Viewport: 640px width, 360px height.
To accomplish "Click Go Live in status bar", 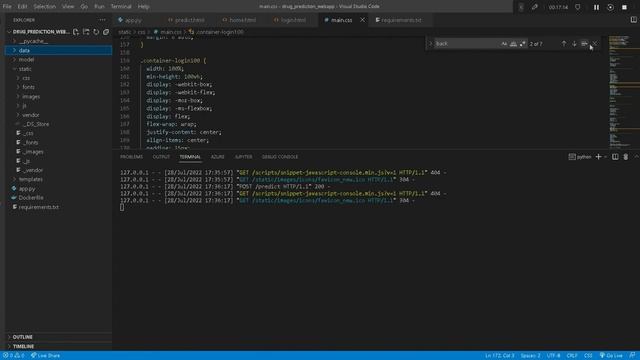I will tap(611, 356).
